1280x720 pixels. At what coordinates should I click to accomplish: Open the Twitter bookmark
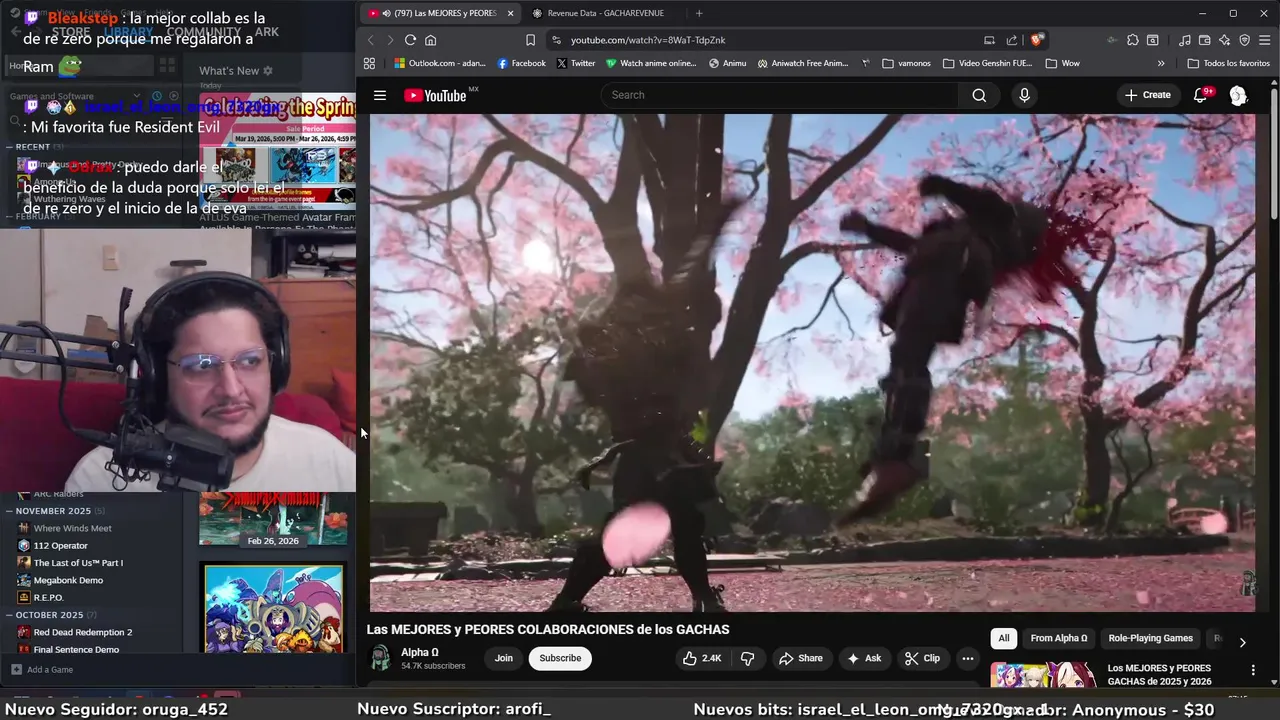[x=575, y=63]
